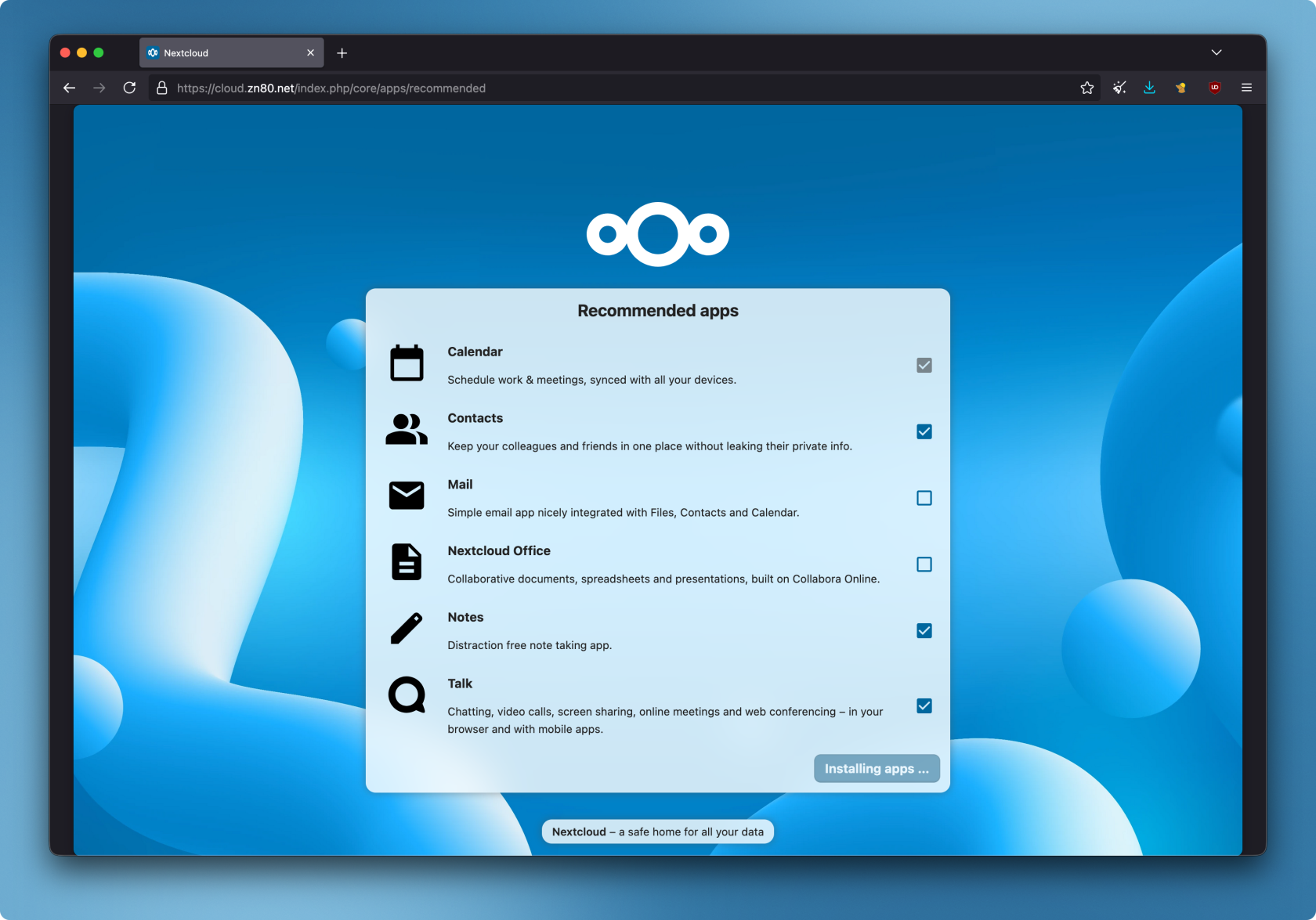Check the Nextcloud Office checkbox

924,565
